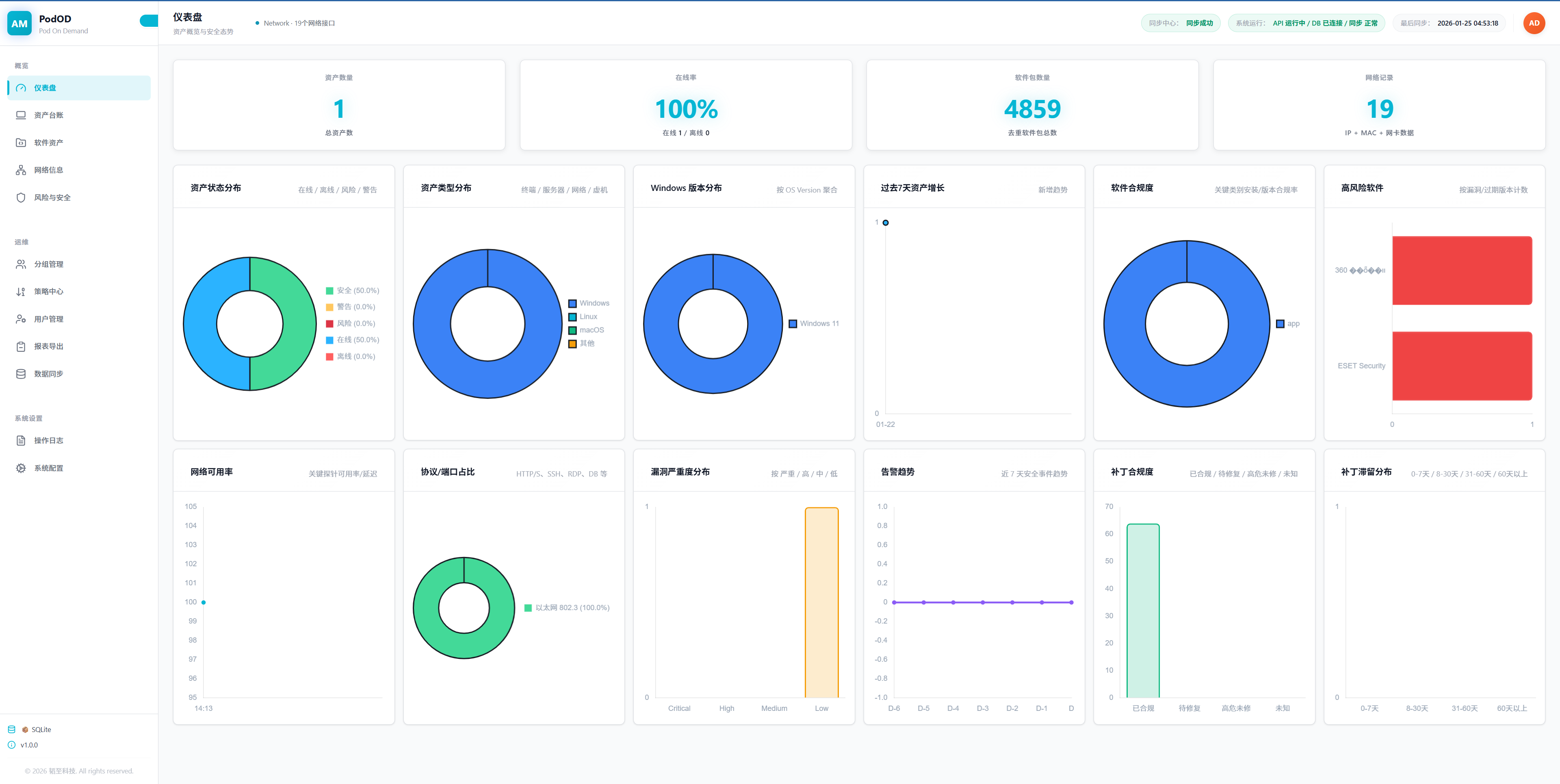
Task: Open 报表导出 menu item
Action: pyautogui.click(x=48, y=346)
